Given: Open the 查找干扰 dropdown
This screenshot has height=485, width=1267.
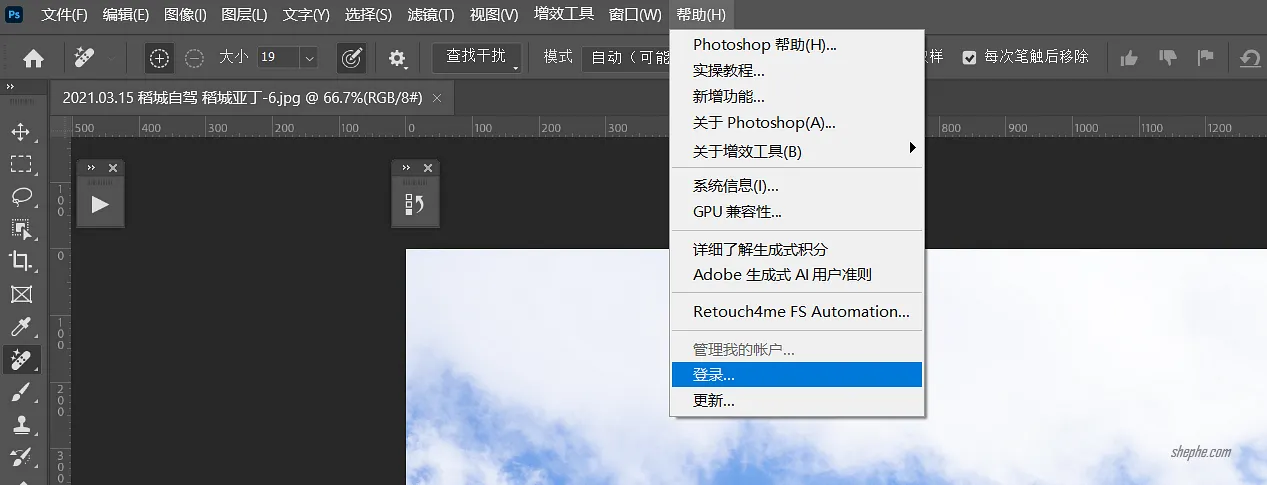Looking at the screenshot, I should pyautogui.click(x=477, y=58).
